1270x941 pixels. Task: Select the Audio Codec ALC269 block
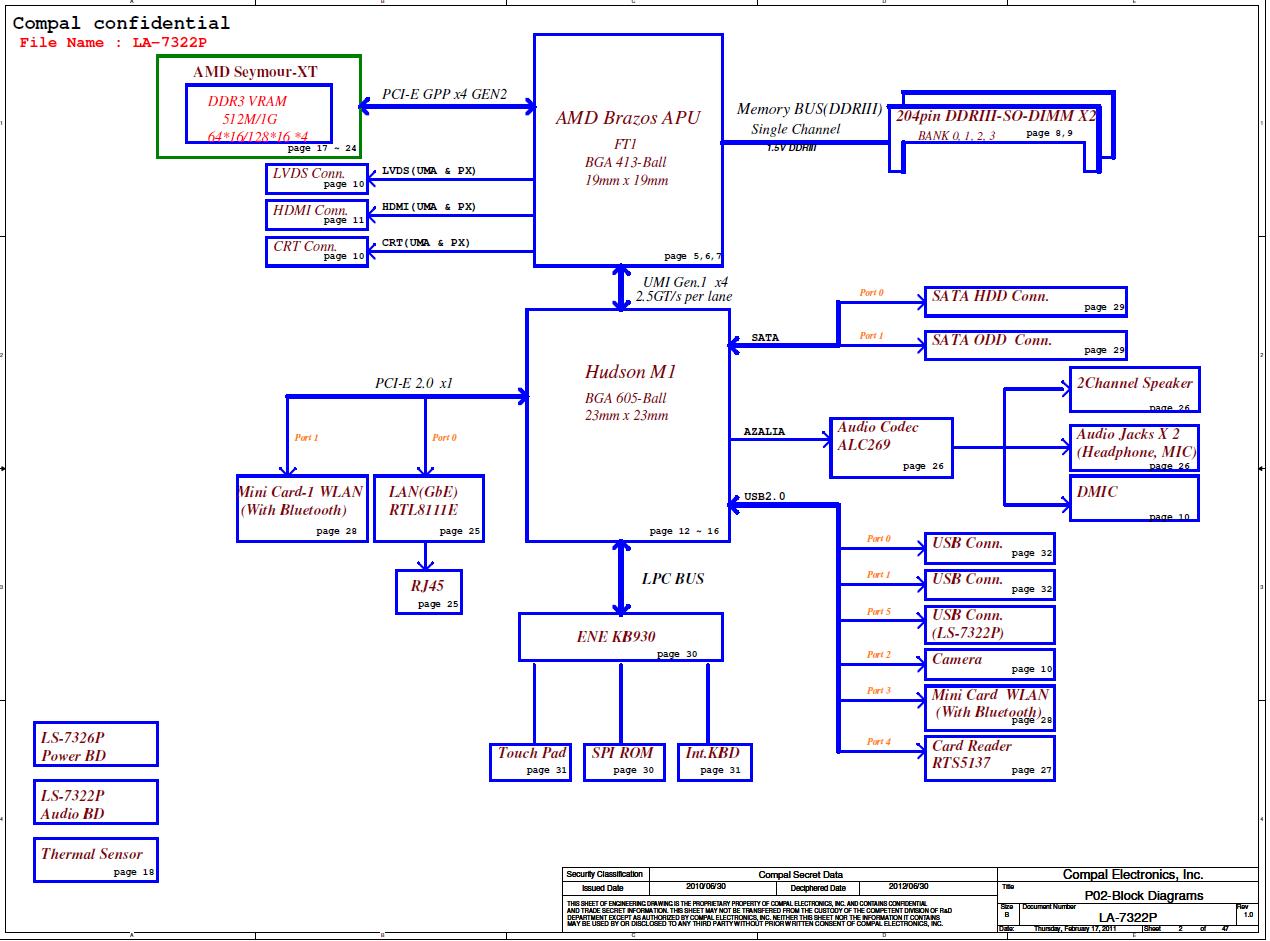coord(891,447)
